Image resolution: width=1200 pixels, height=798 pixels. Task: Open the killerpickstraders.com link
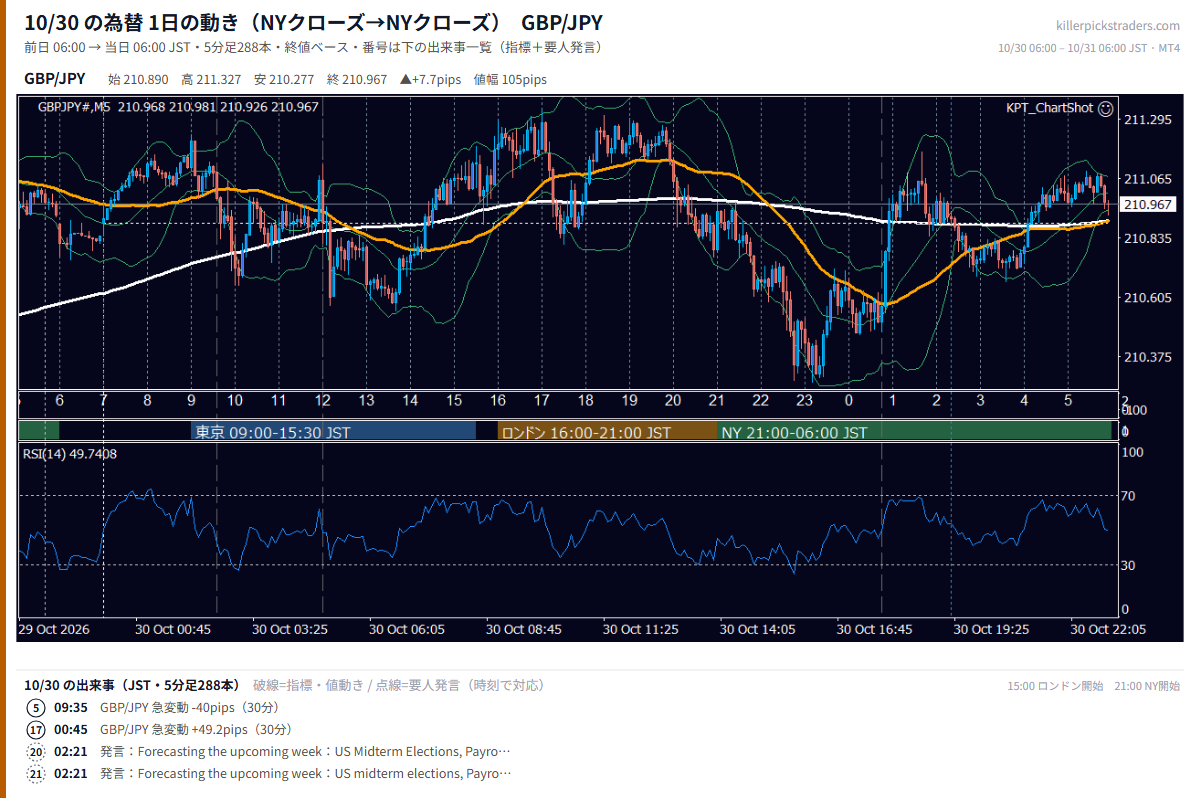pyautogui.click(x=1118, y=25)
